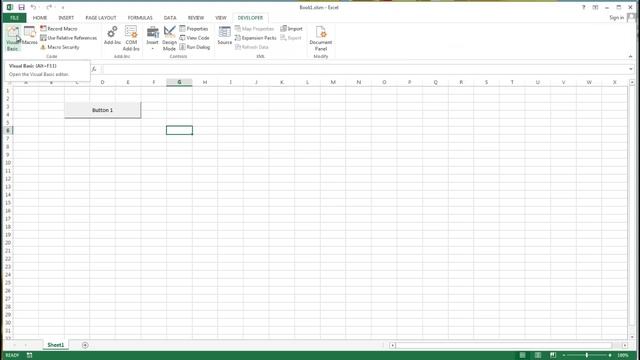Add a new sheet with plus button
The height and width of the screenshot is (360, 640).
point(85,345)
